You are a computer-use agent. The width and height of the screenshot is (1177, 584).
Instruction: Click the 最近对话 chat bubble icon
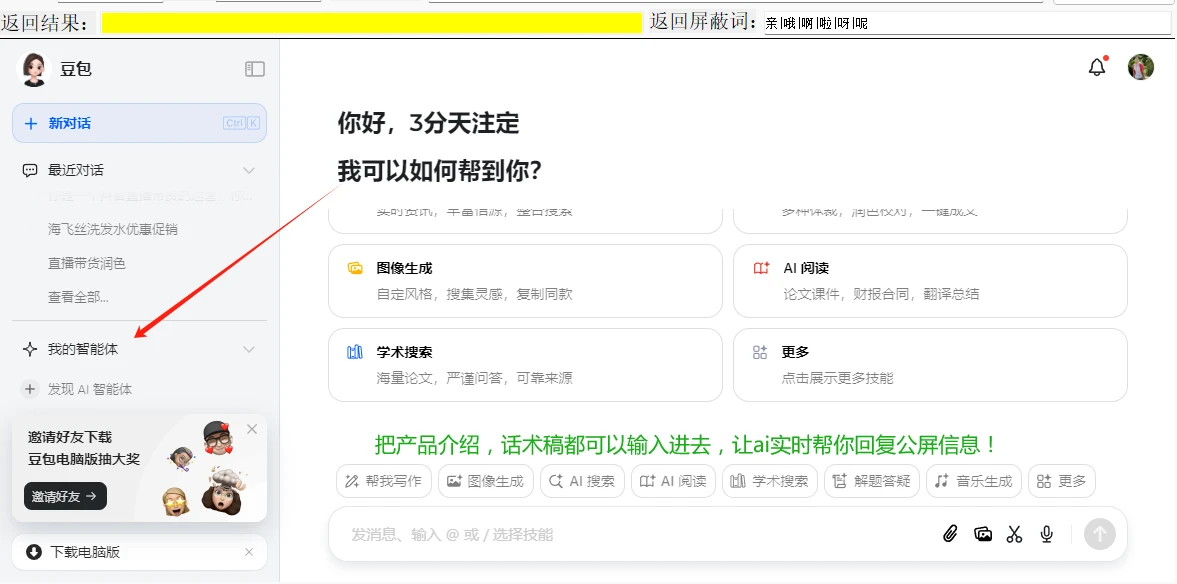(30, 170)
